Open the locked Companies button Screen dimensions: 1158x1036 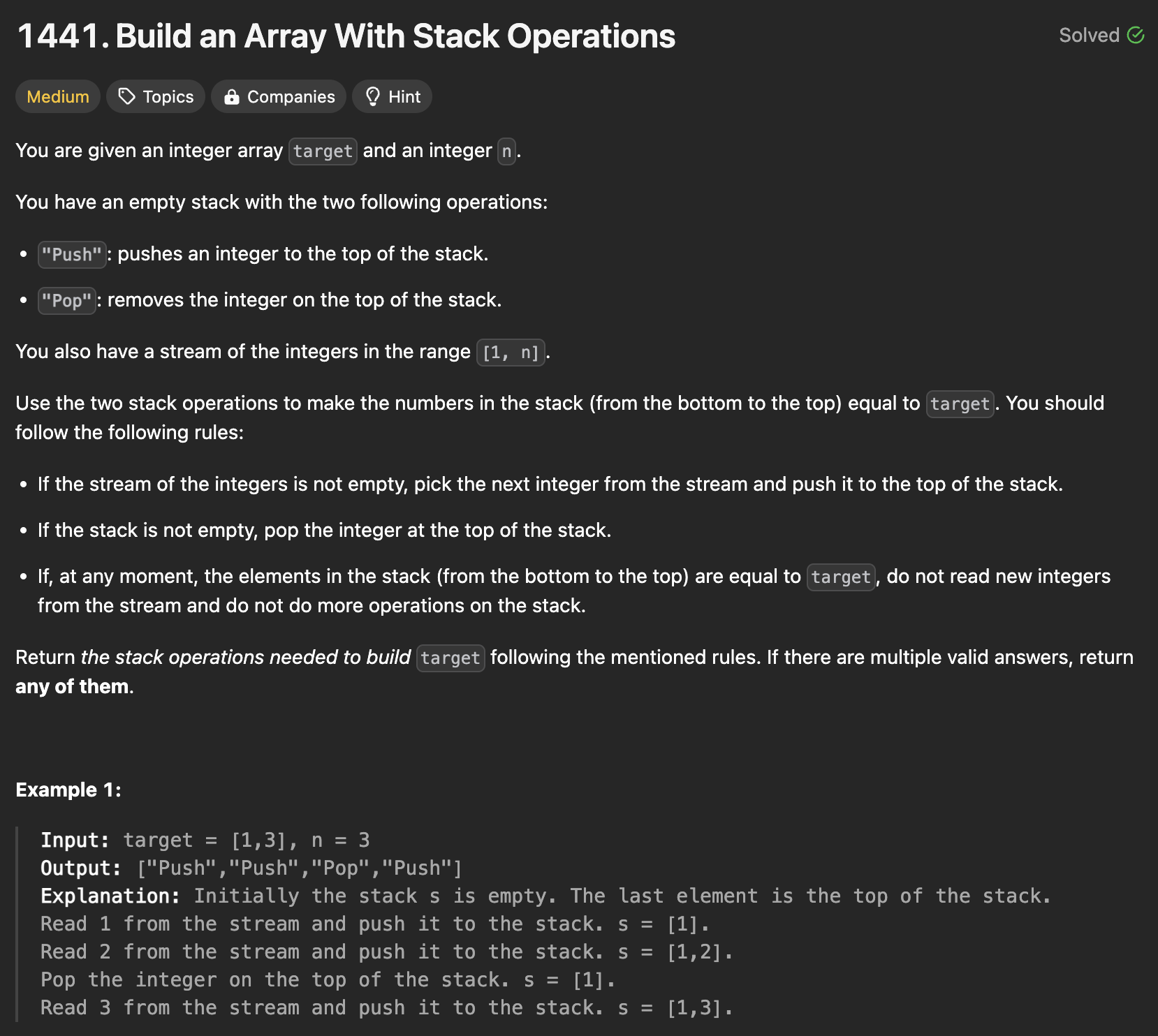point(279,96)
